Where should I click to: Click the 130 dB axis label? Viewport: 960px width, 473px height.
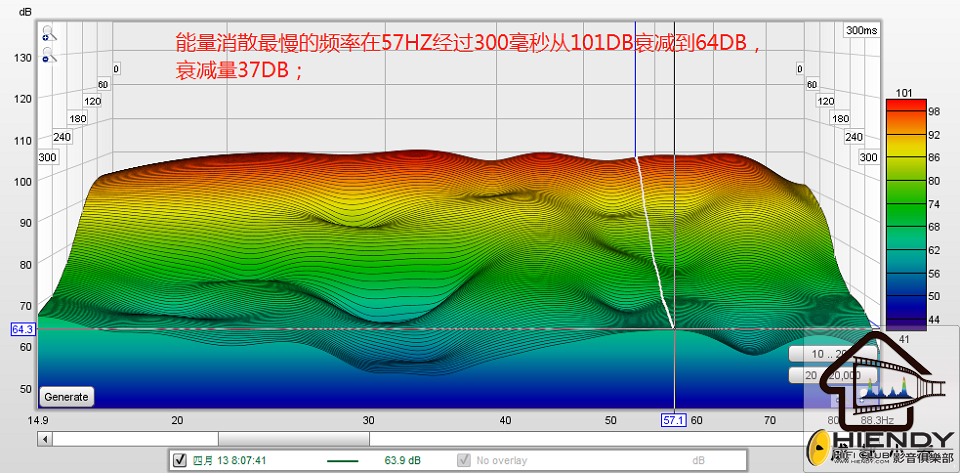22,58
